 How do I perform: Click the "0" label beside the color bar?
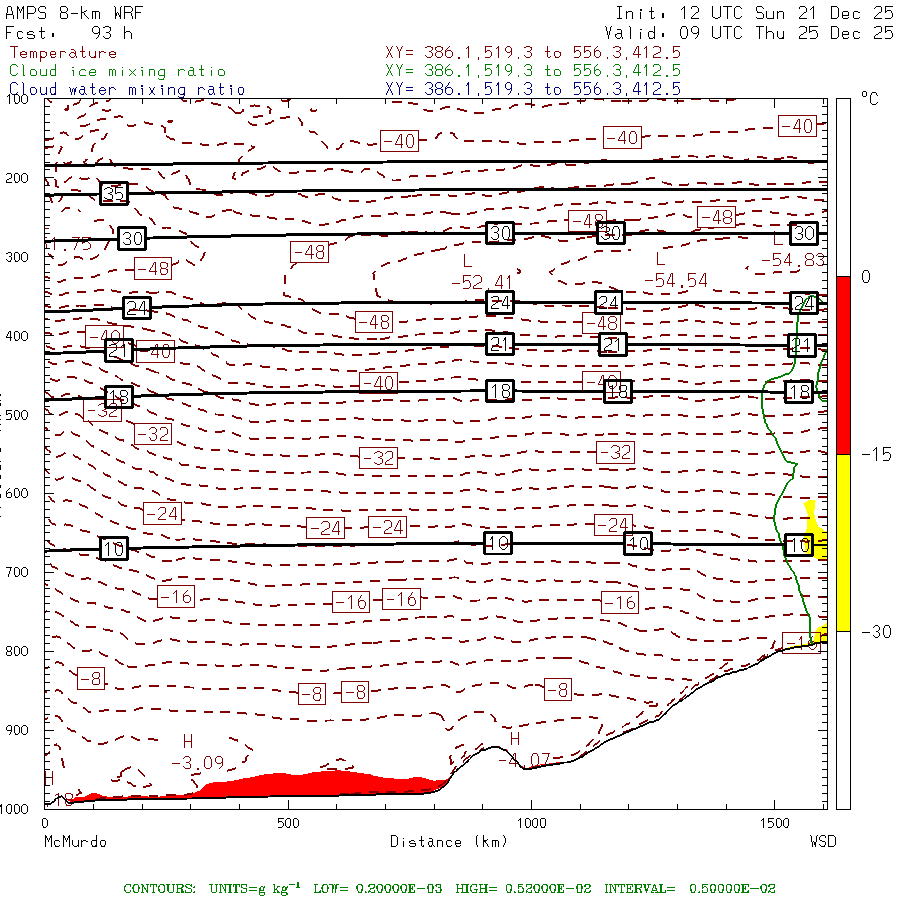[866, 277]
